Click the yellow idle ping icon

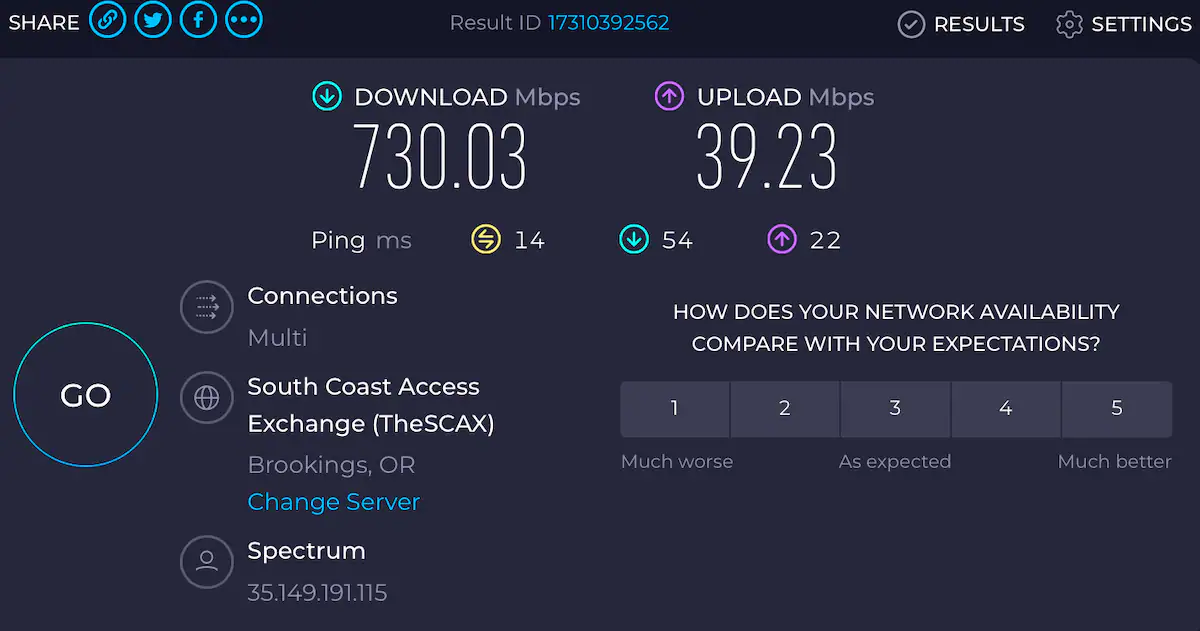point(485,240)
